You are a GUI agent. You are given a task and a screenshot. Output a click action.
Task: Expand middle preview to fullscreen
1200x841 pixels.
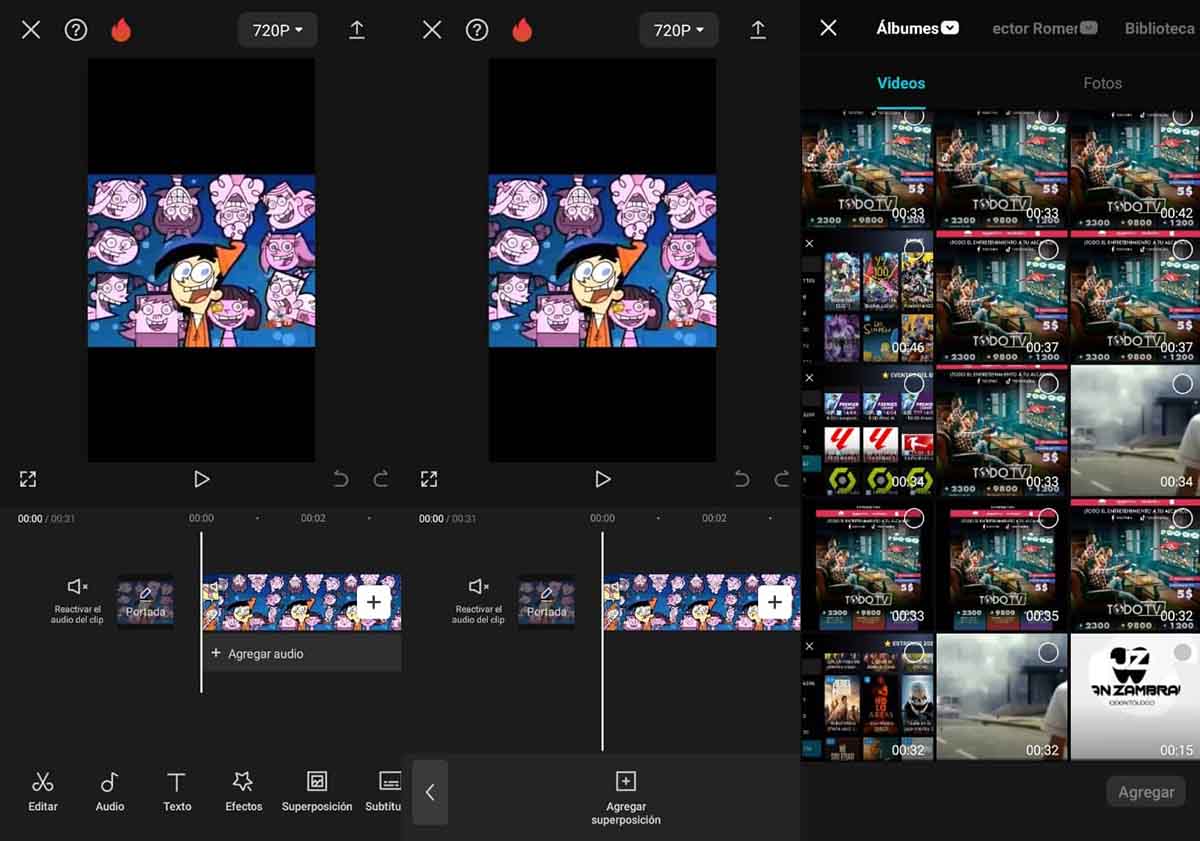click(x=429, y=479)
